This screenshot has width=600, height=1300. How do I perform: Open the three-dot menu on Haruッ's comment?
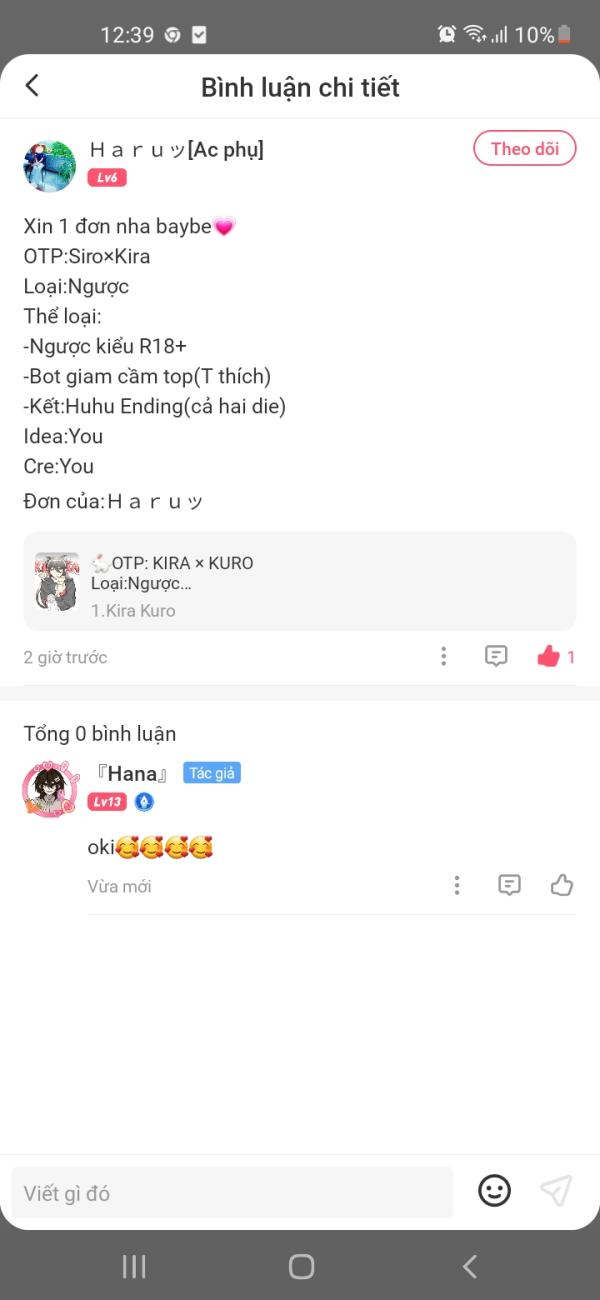[x=444, y=657]
